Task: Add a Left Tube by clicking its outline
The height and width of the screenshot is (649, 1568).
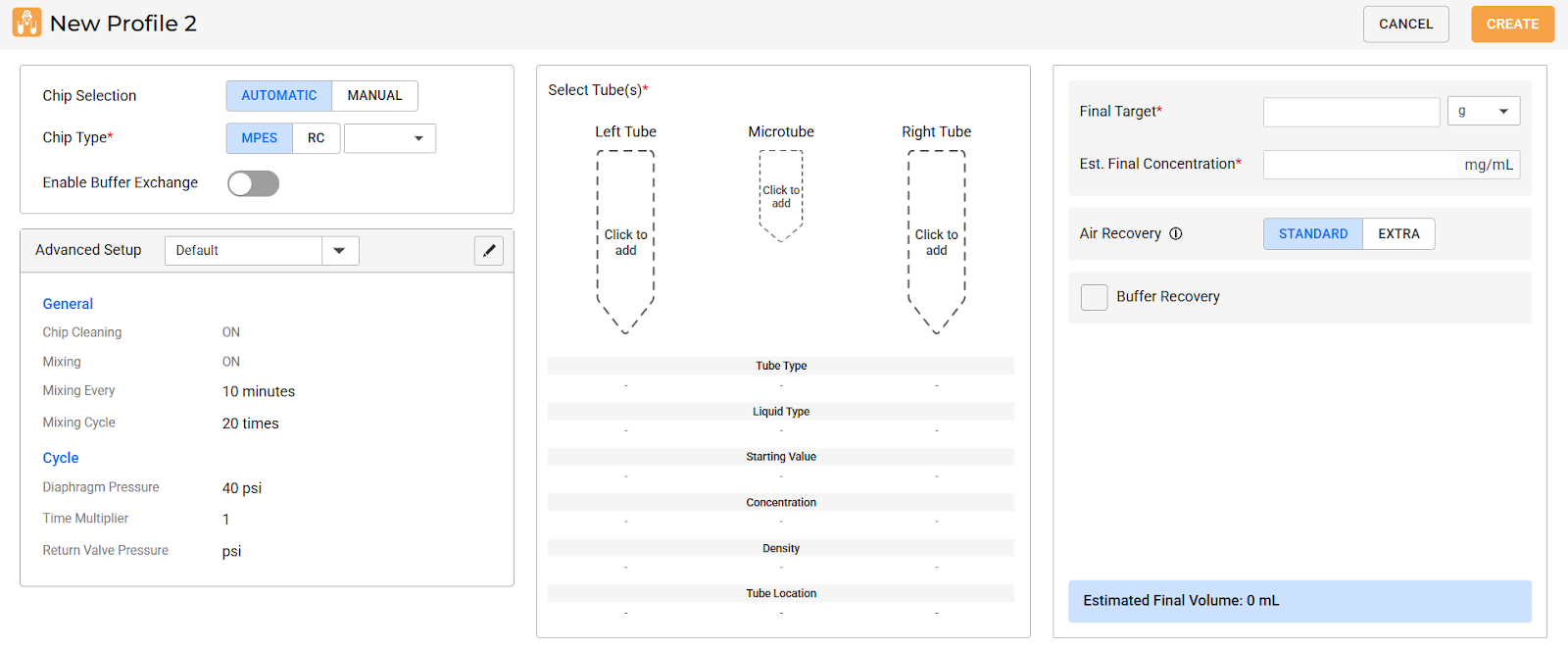Action: pos(625,242)
